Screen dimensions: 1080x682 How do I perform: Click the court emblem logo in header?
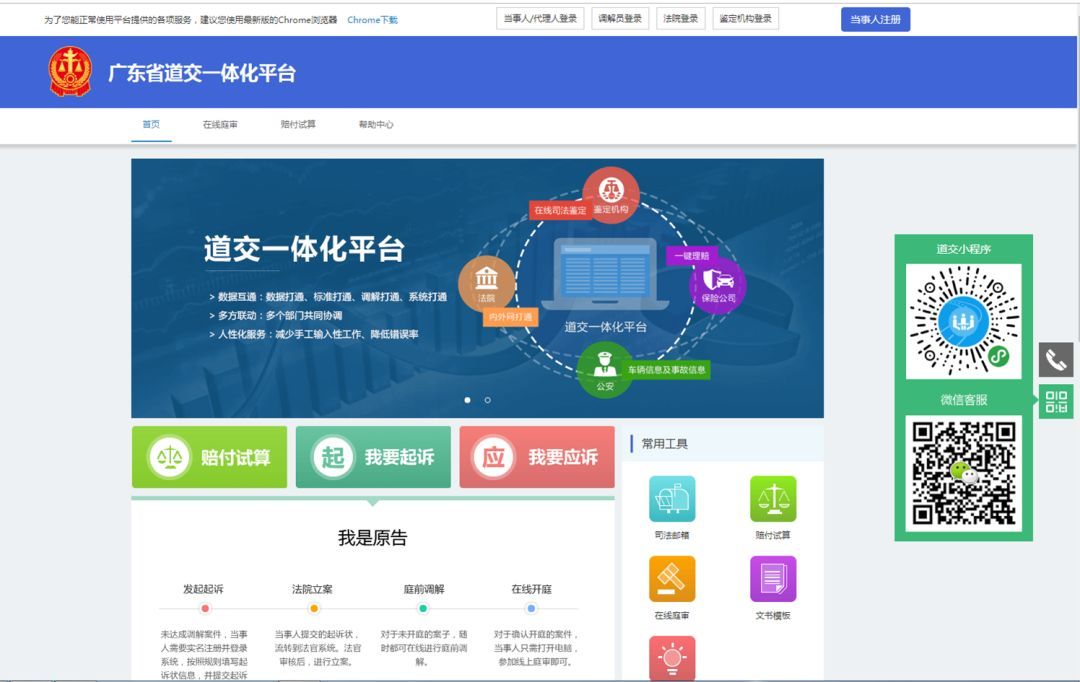(70, 72)
